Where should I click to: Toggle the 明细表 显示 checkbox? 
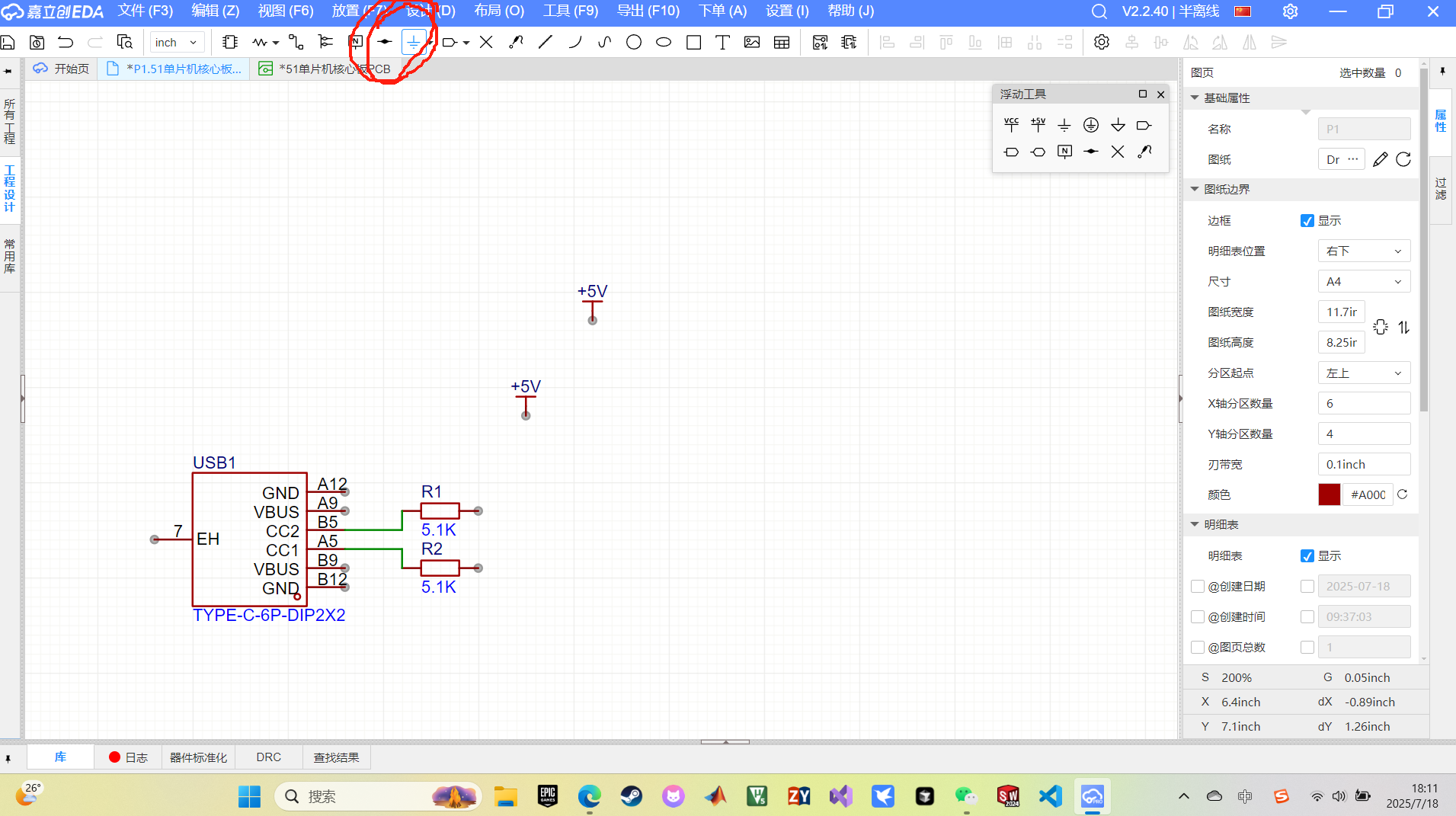tap(1307, 556)
